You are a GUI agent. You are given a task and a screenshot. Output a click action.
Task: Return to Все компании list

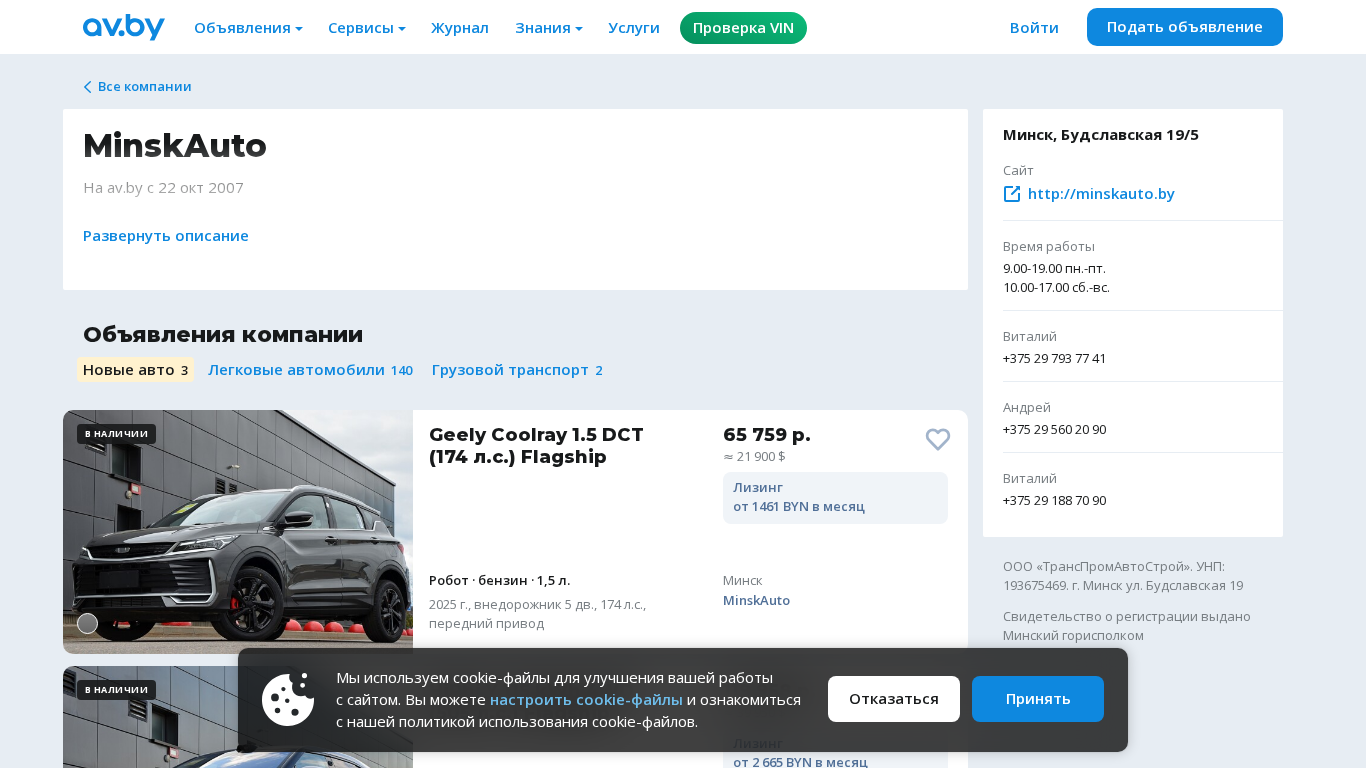pos(144,87)
